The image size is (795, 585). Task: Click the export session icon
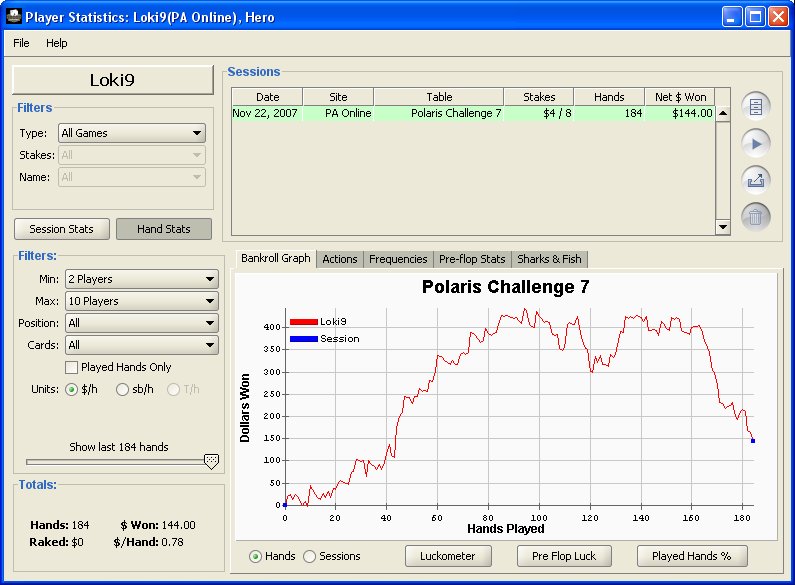pos(756,180)
